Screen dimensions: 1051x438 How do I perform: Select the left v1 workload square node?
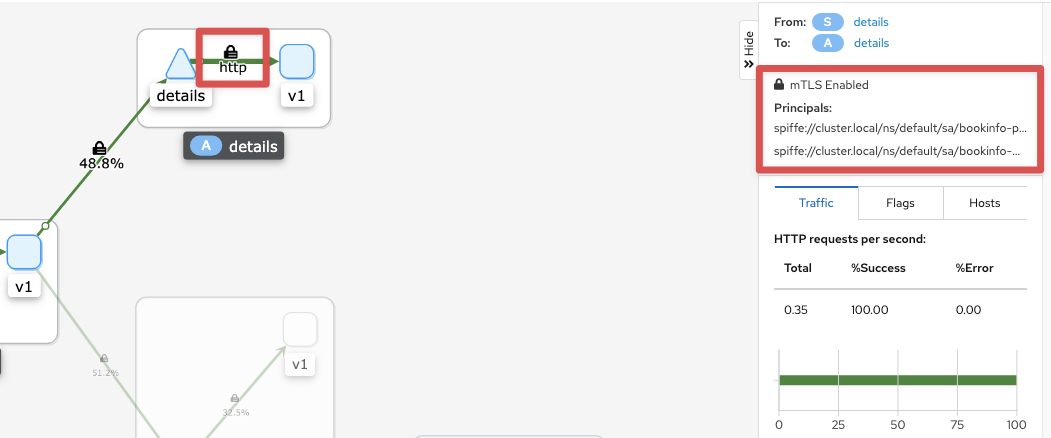tap(25, 252)
